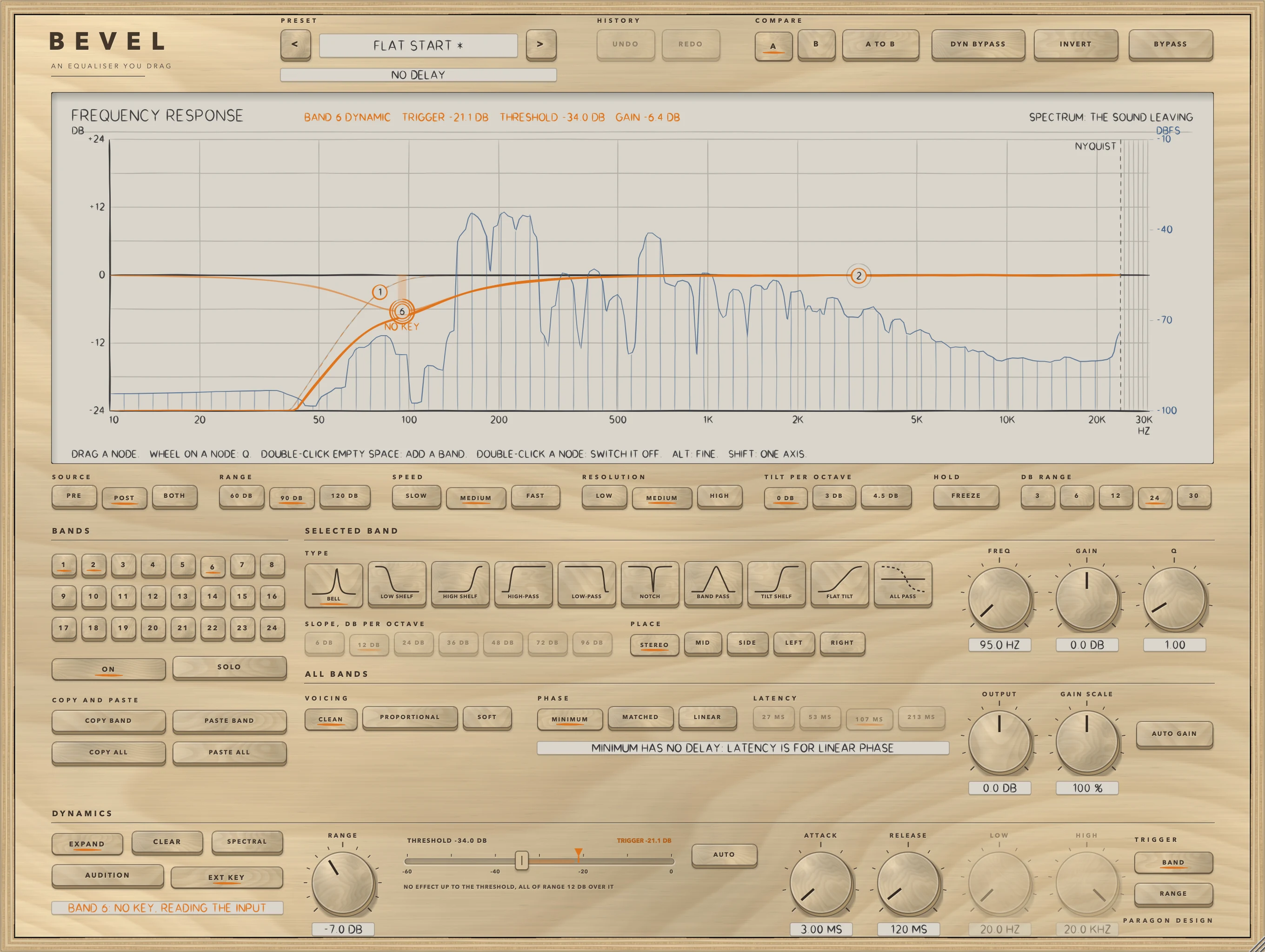The height and width of the screenshot is (952, 1265).
Task: Select the Flat Tilt filter type
Action: tap(839, 583)
